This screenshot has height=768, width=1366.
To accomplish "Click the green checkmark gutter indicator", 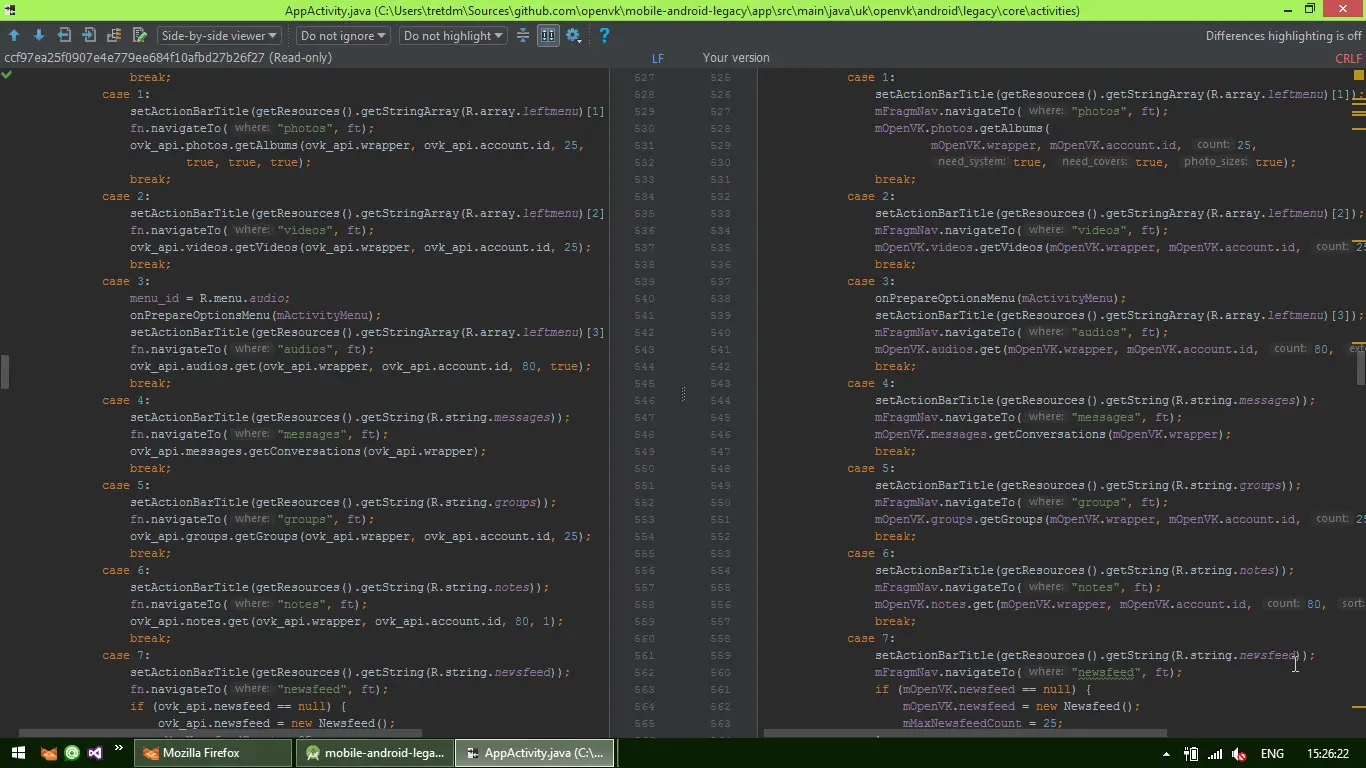I will [x=7, y=75].
